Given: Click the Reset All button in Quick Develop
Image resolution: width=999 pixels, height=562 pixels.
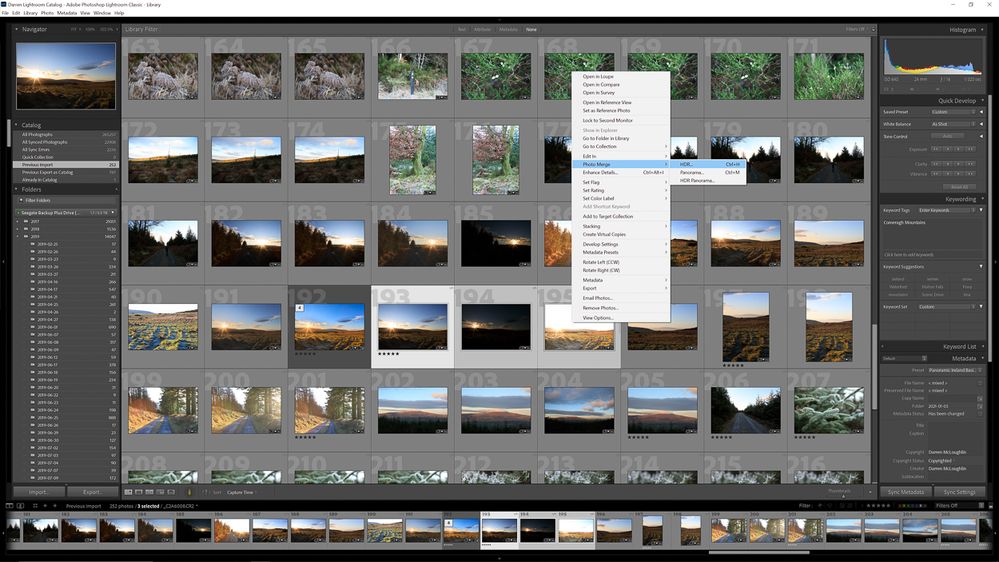Looking at the screenshot, I should pos(960,187).
